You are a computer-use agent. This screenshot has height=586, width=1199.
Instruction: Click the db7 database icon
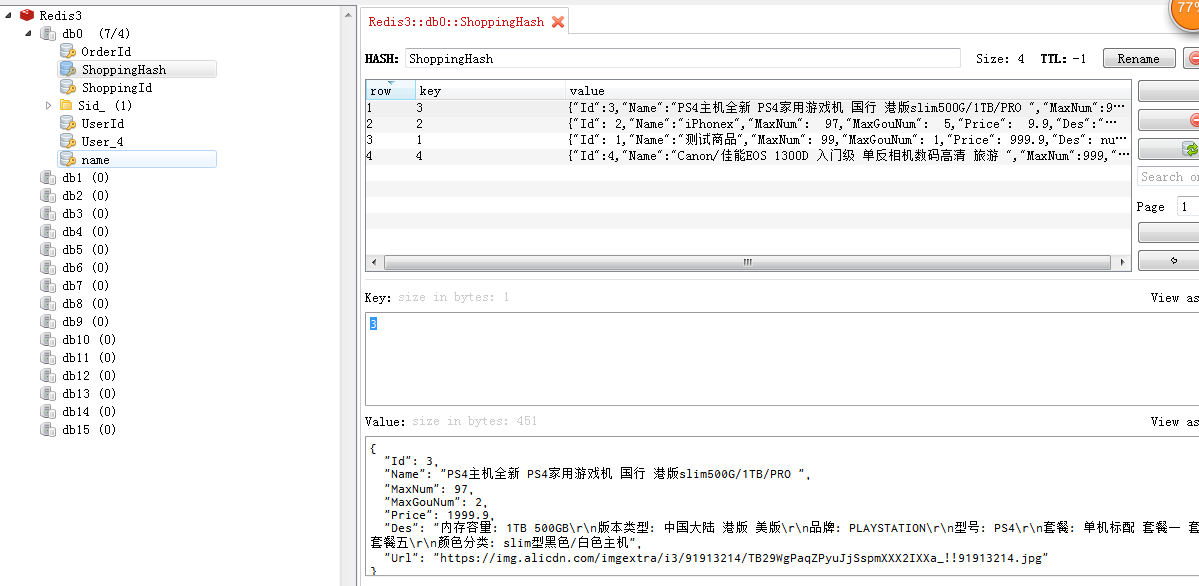click(48, 285)
